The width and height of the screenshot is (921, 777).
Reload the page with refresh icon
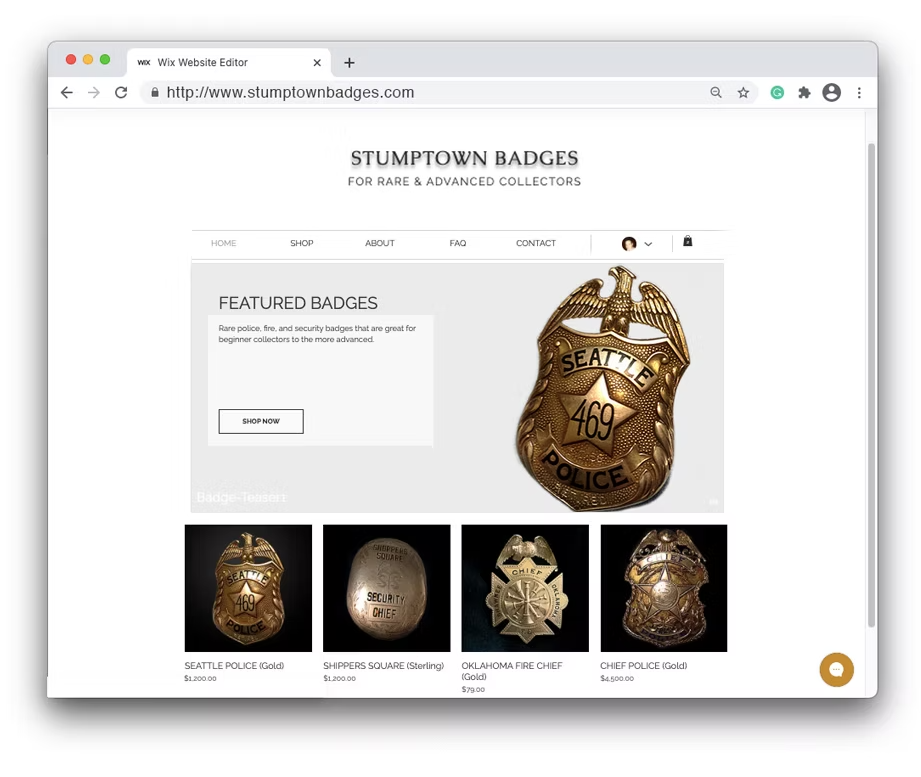point(121,93)
